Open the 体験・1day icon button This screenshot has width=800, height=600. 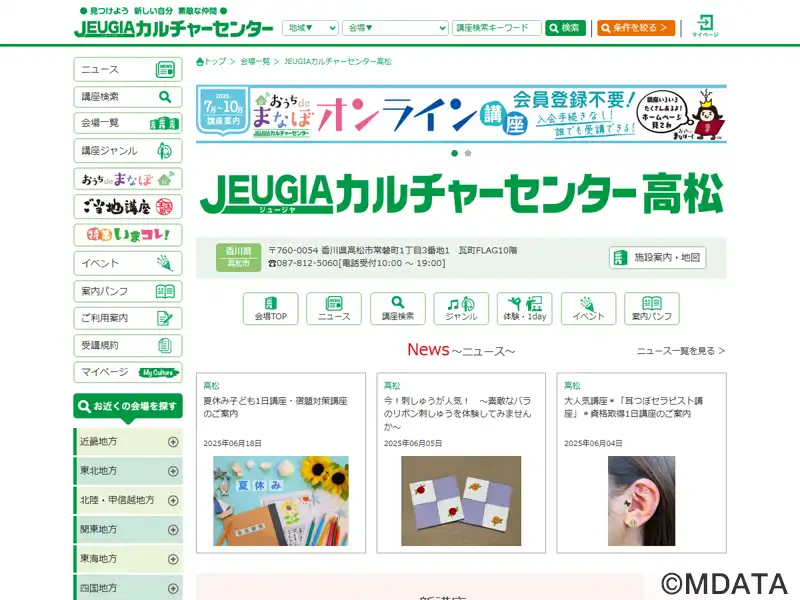pos(524,309)
